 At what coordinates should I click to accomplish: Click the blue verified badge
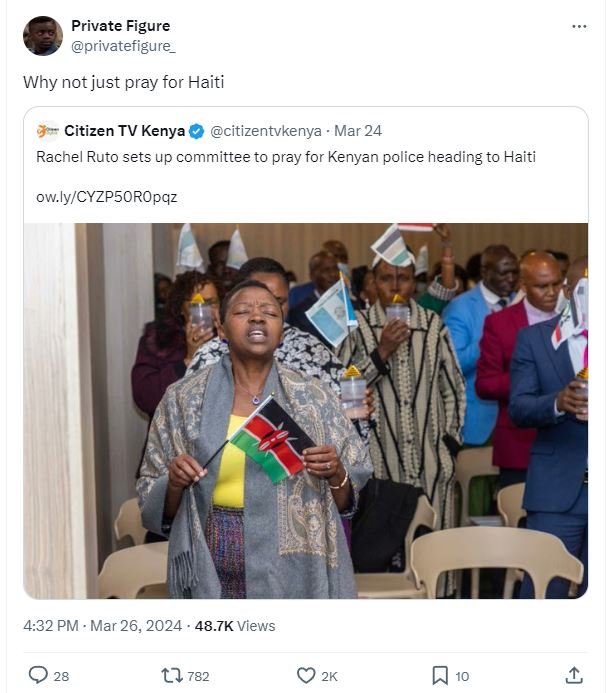(197, 131)
